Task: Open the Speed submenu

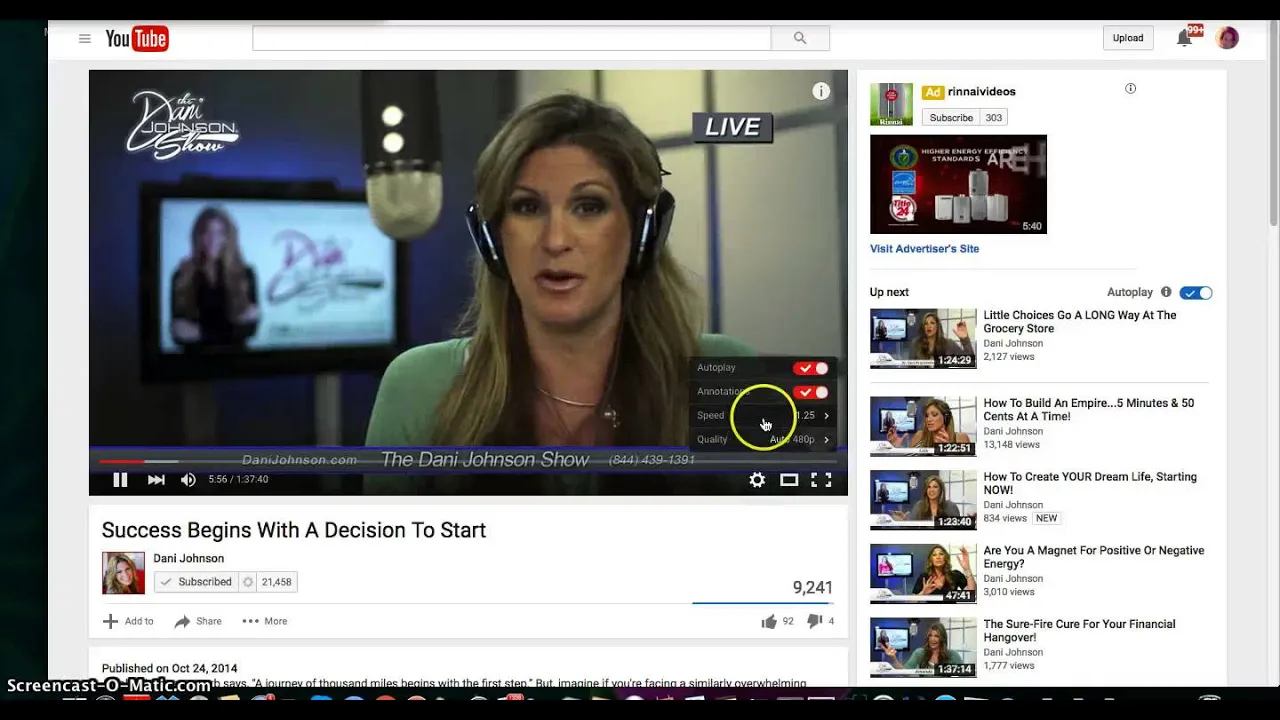Action: pyautogui.click(x=764, y=415)
